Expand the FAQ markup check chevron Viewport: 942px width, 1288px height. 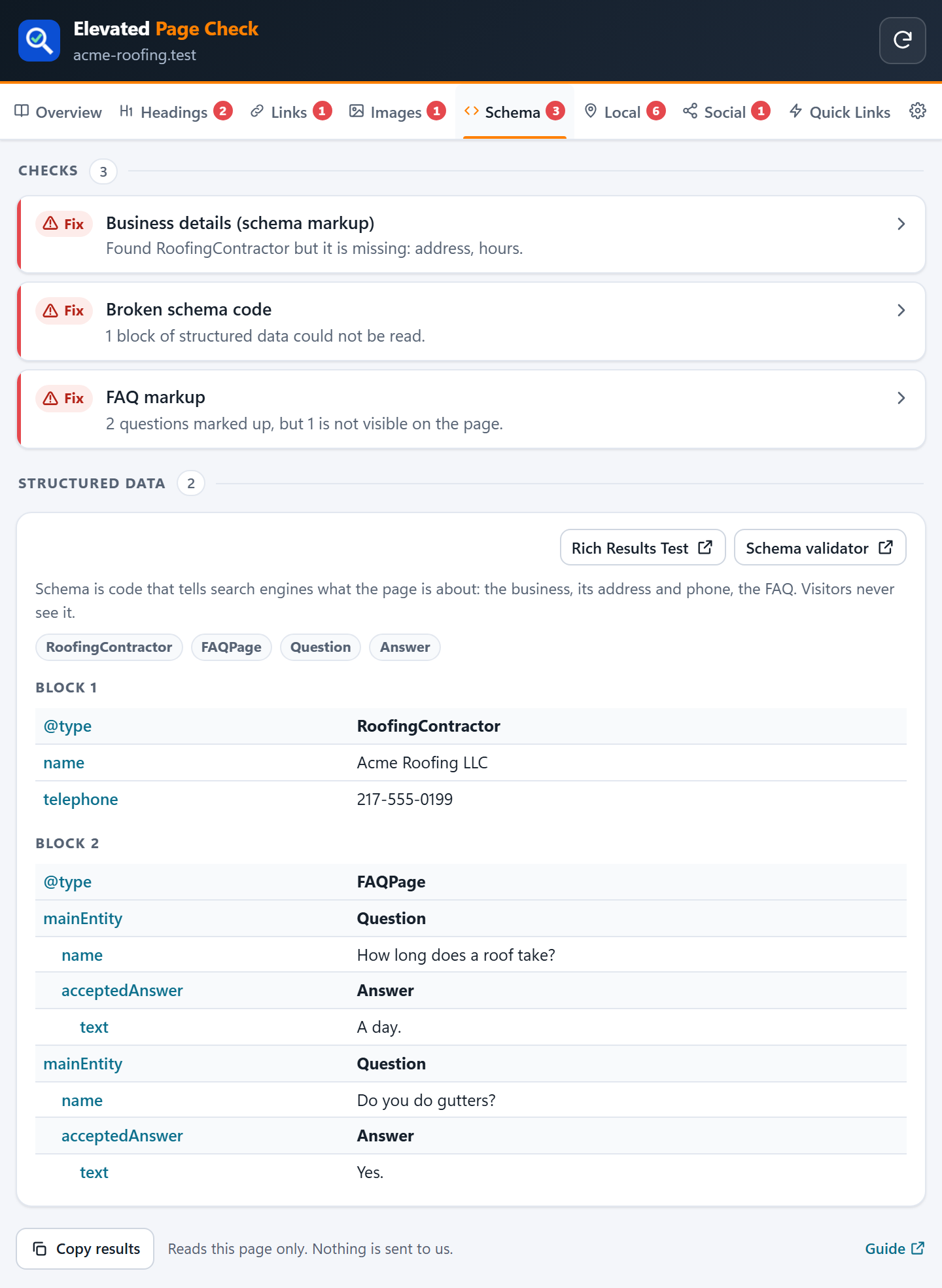901,398
